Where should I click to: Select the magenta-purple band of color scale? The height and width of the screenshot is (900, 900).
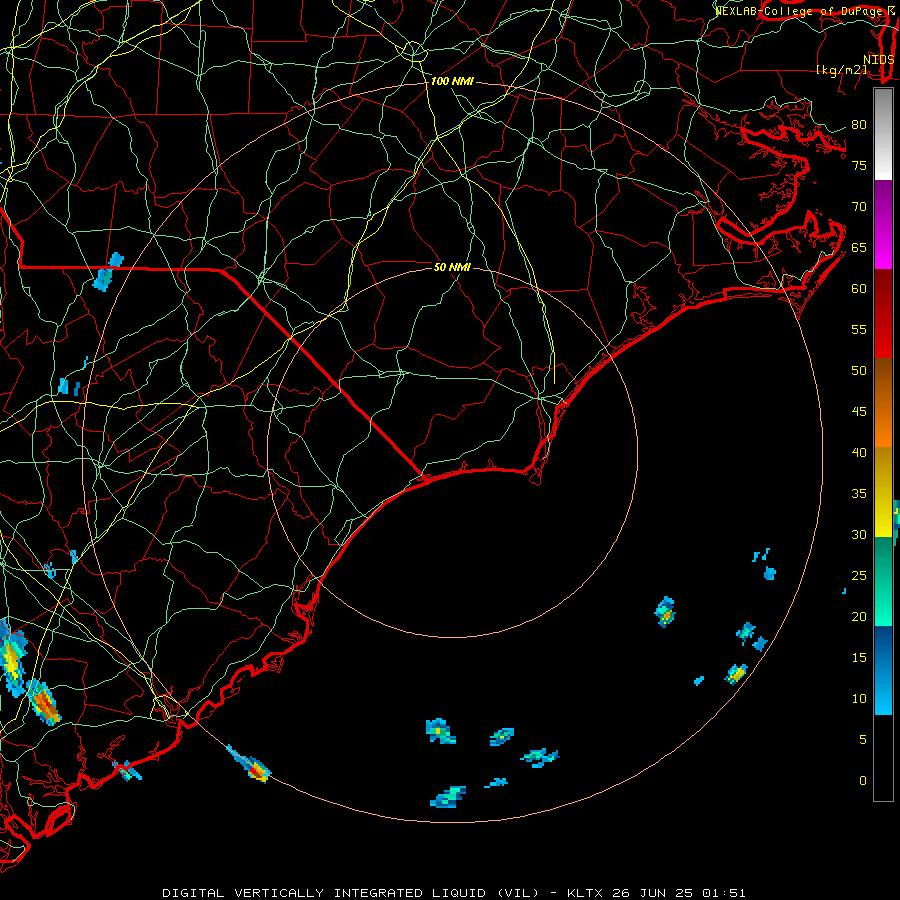pyautogui.click(x=883, y=225)
